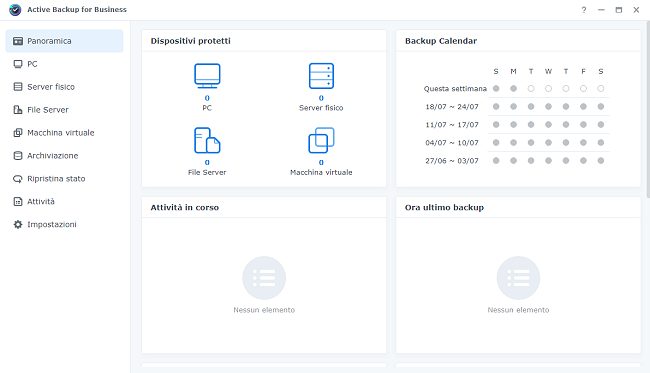Click the Macchina virtuale count number
This screenshot has width=650, height=373.
pos(321,162)
